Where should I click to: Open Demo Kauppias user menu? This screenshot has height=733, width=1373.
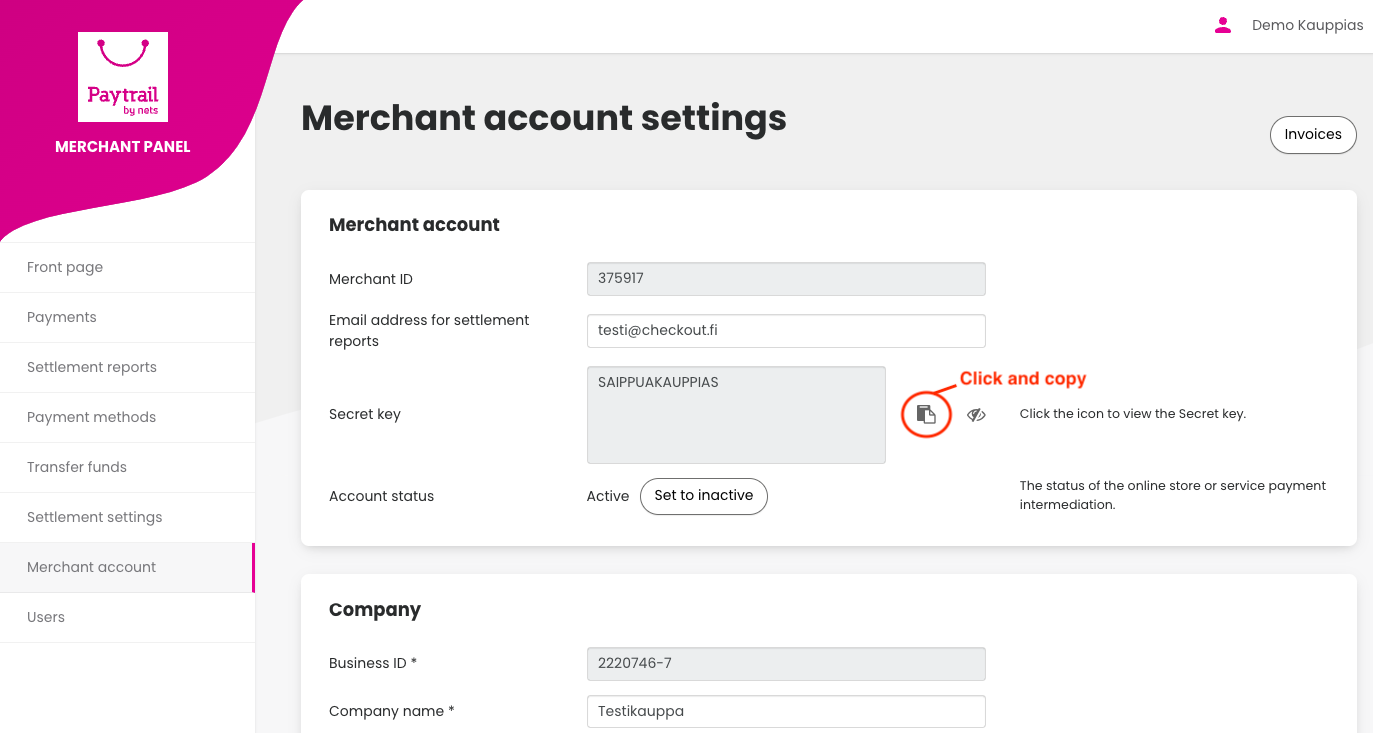[x=1307, y=26]
